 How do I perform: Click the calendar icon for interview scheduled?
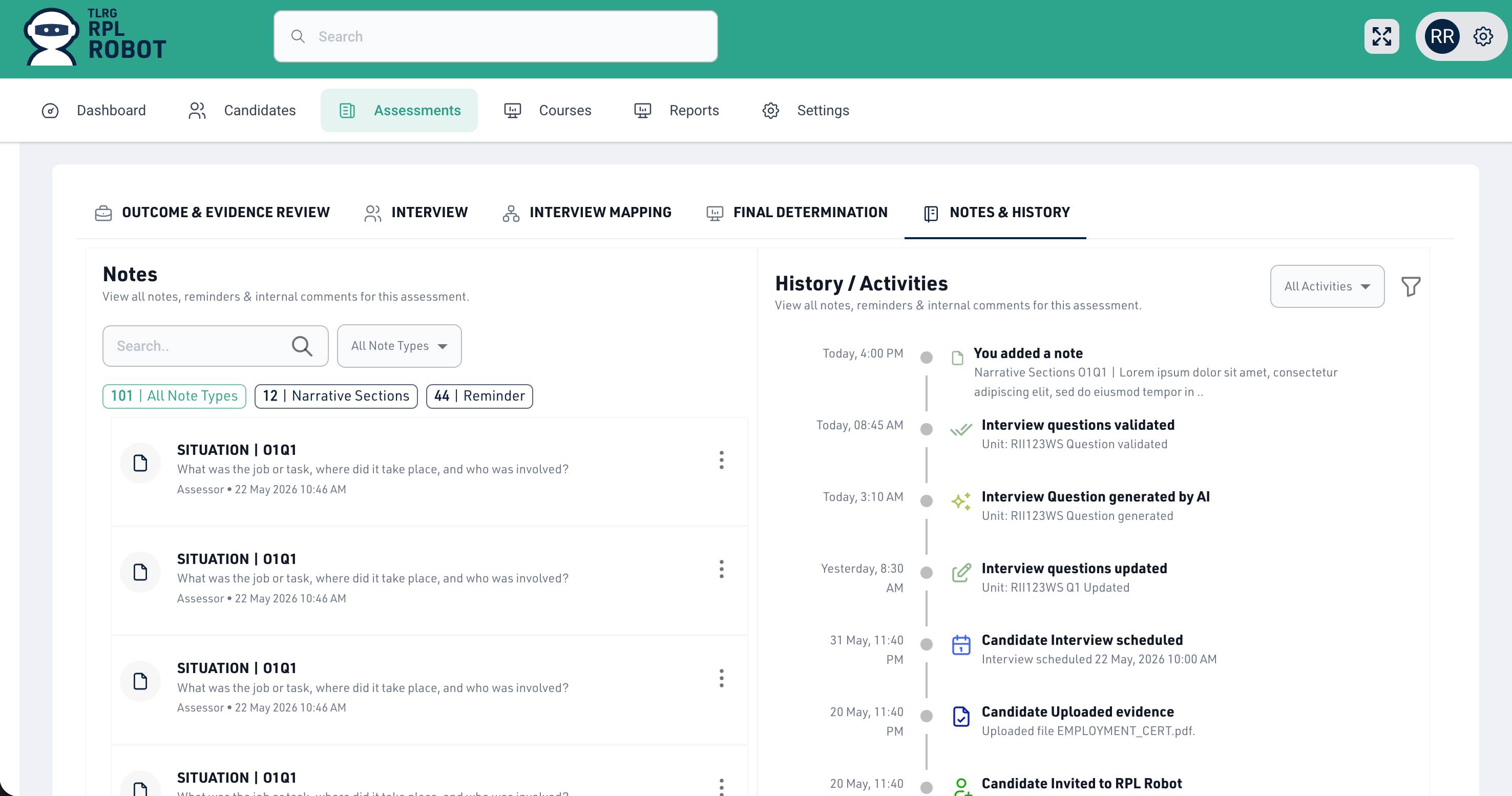961,644
